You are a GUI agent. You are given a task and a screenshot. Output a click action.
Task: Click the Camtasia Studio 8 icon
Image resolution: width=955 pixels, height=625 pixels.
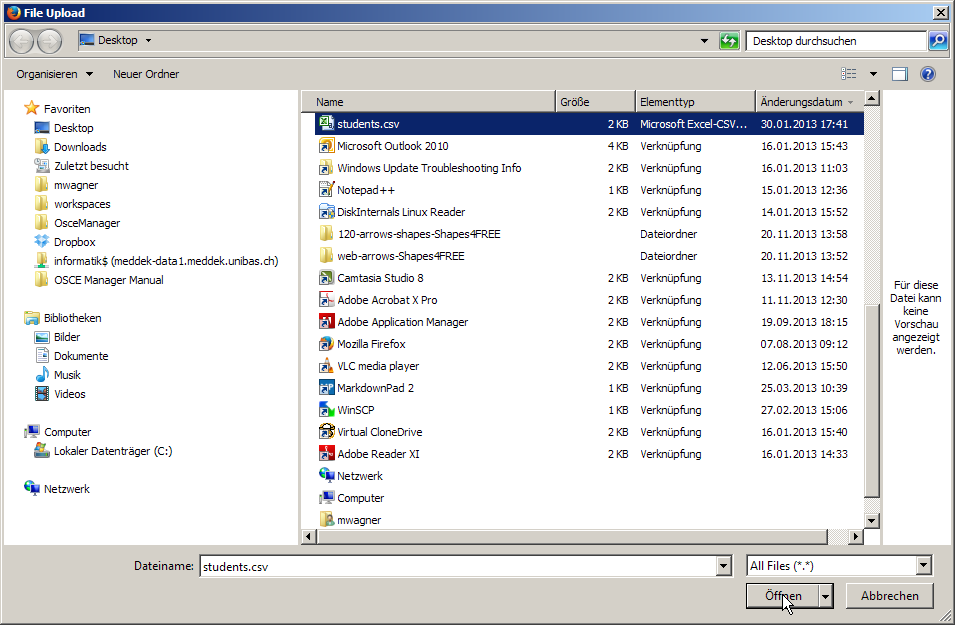click(326, 278)
